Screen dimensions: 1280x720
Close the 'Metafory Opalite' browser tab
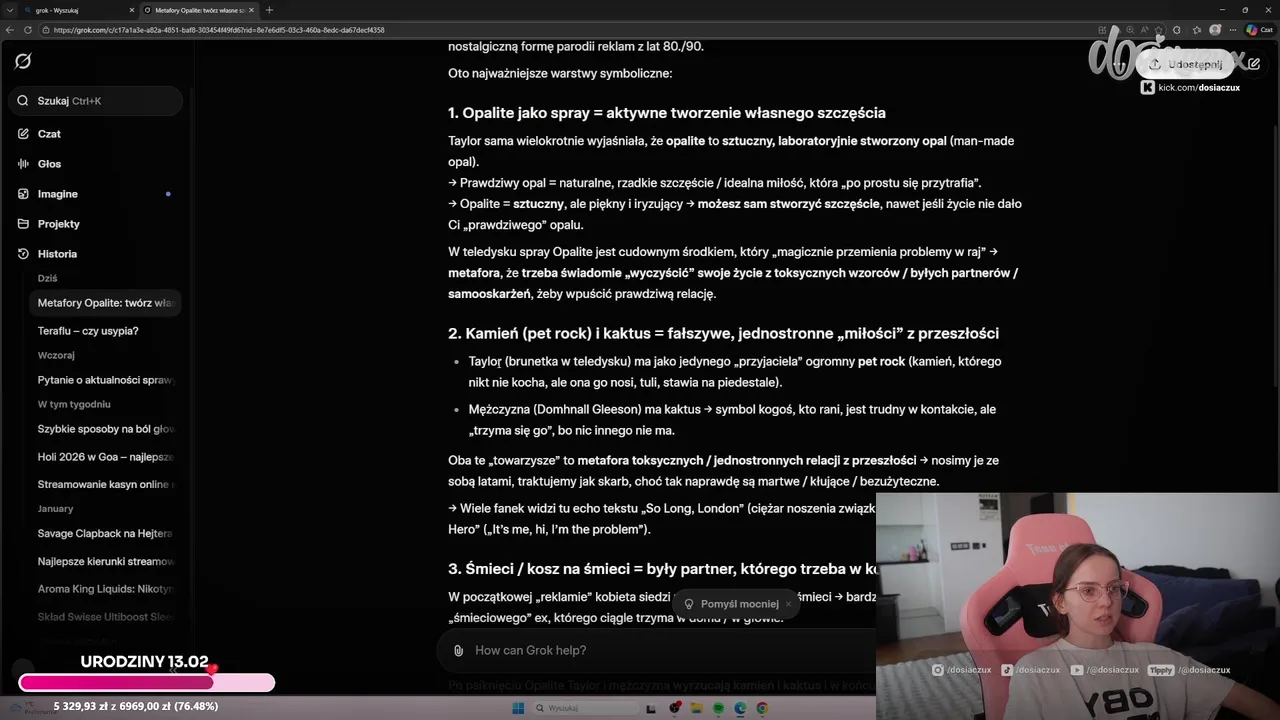click(251, 10)
